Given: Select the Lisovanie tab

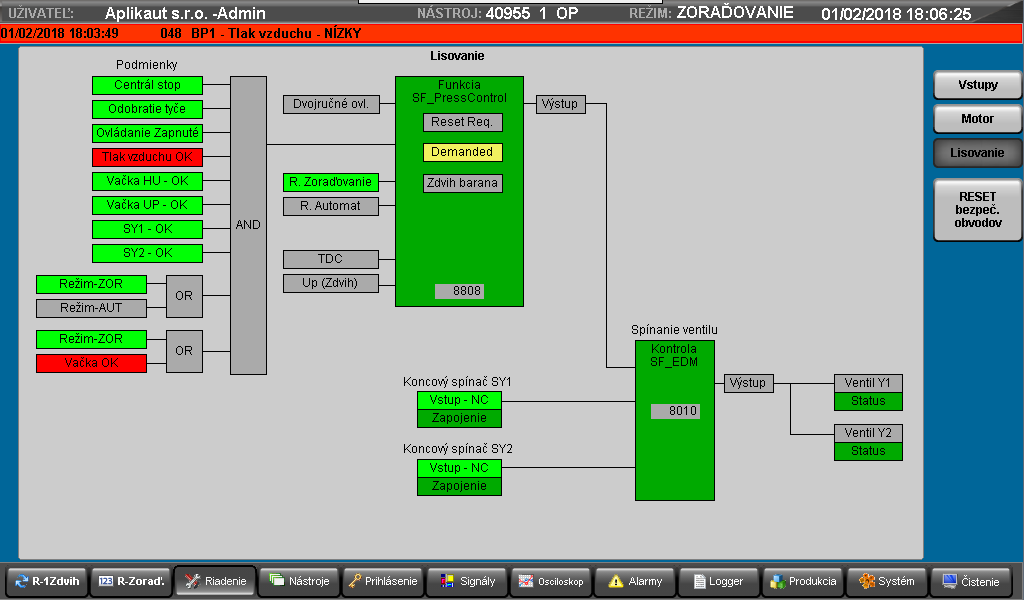Looking at the screenshot, I should click(978, 153).
